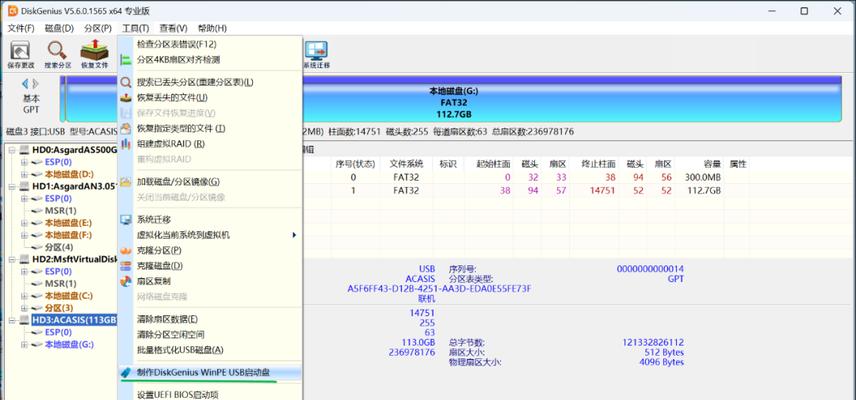
Task: Click the 起始柱面 column header
Action: pos(493,164)
